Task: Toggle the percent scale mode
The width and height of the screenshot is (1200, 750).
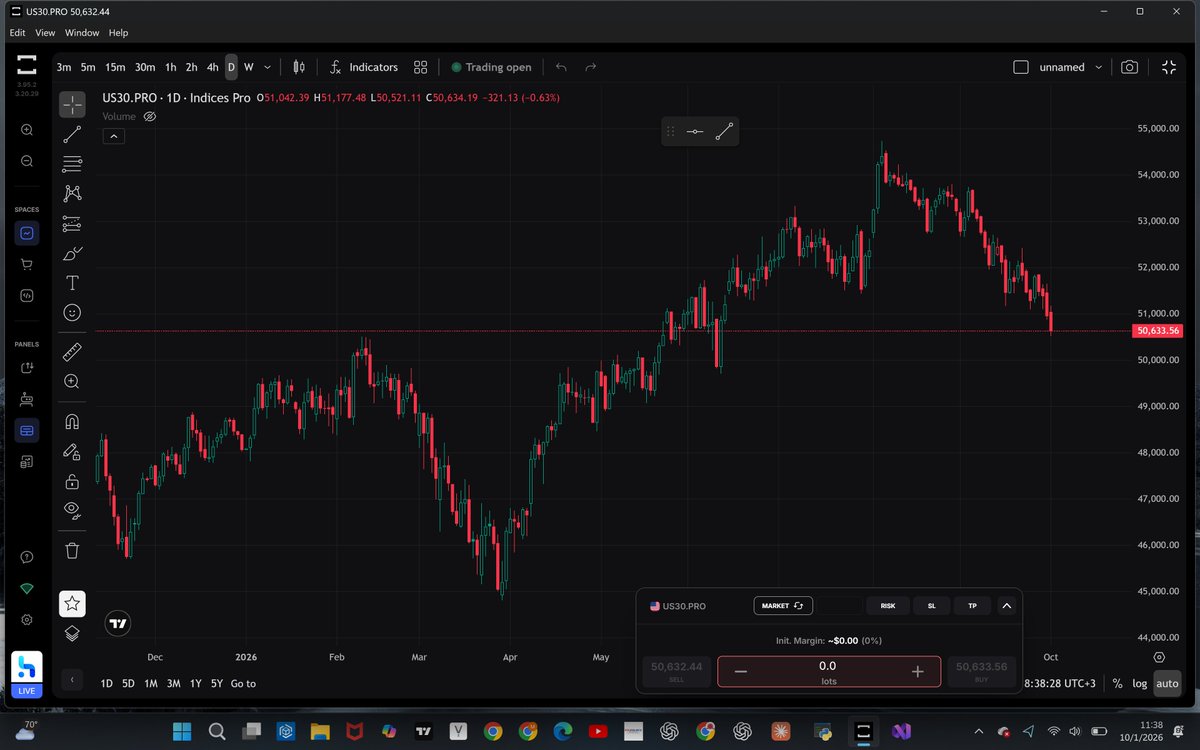Action: (x=1117, y=683)
